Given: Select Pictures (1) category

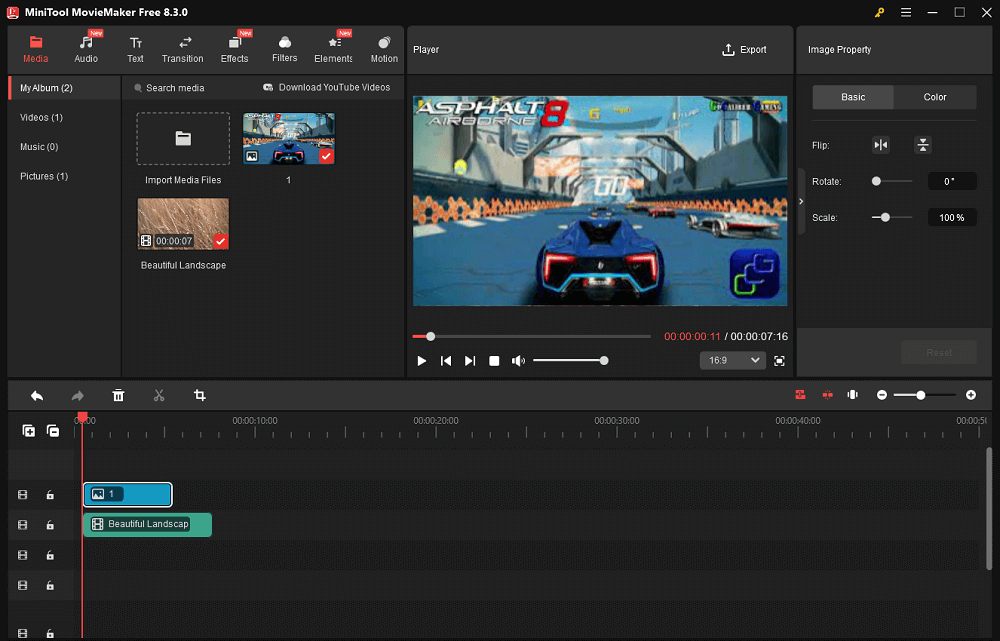Looking at the screenshot, I should click(x=44, y=176).
